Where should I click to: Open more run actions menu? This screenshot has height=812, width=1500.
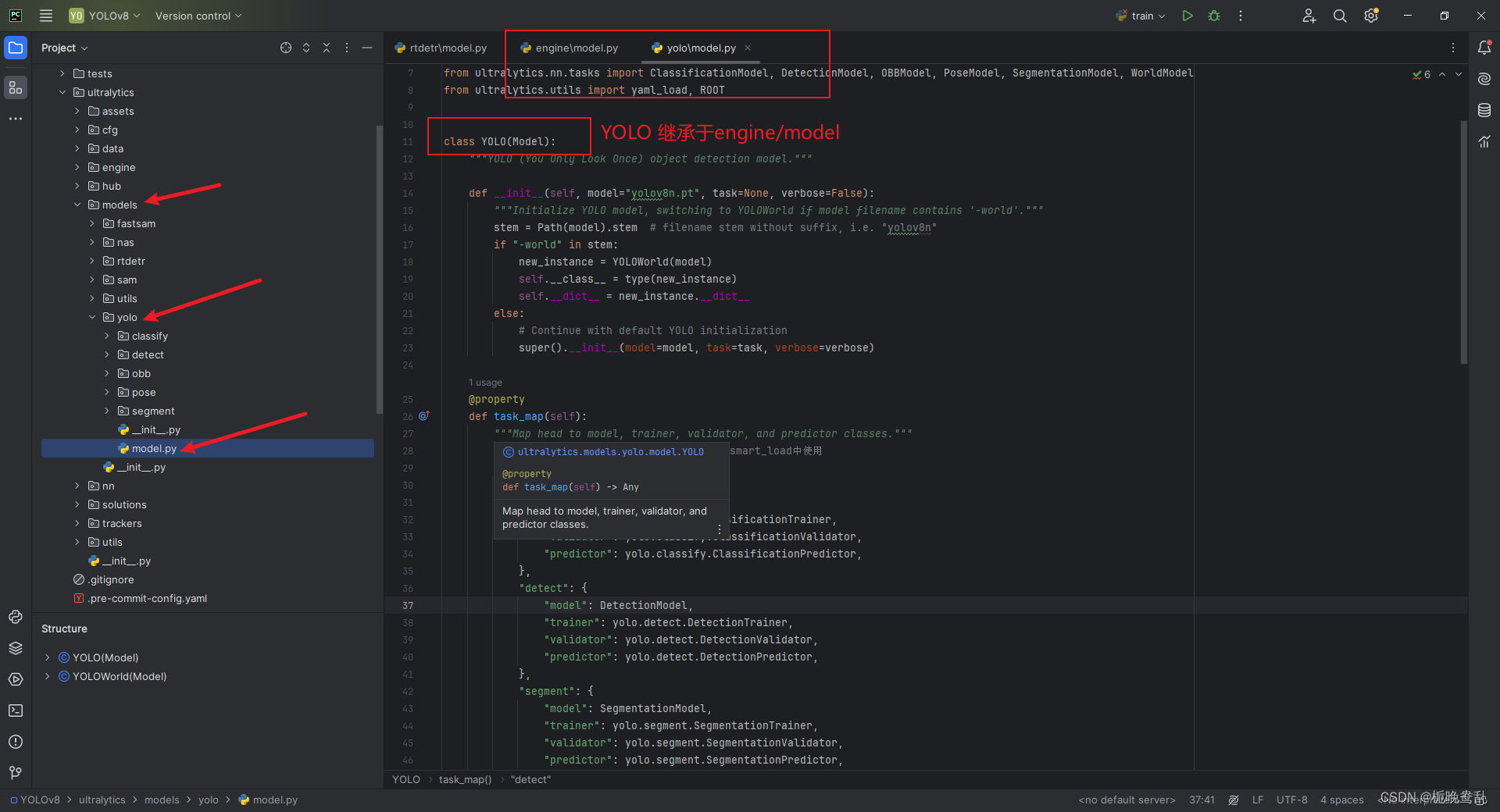(x=1241, y=16)
